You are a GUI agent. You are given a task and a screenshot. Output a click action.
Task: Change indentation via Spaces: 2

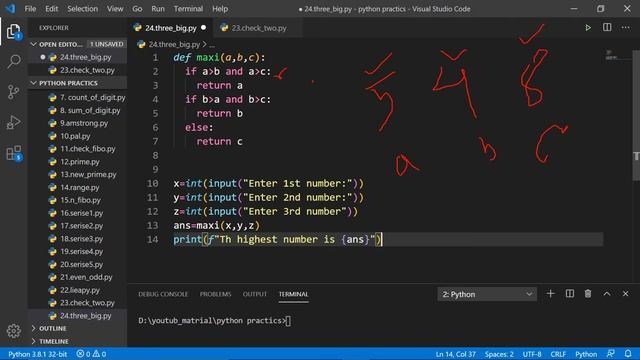pyautogui.click(x=499, y=354)
